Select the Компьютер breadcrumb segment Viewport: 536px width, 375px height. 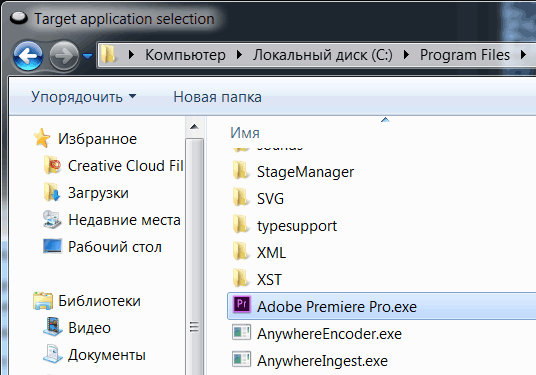(185, 55)
